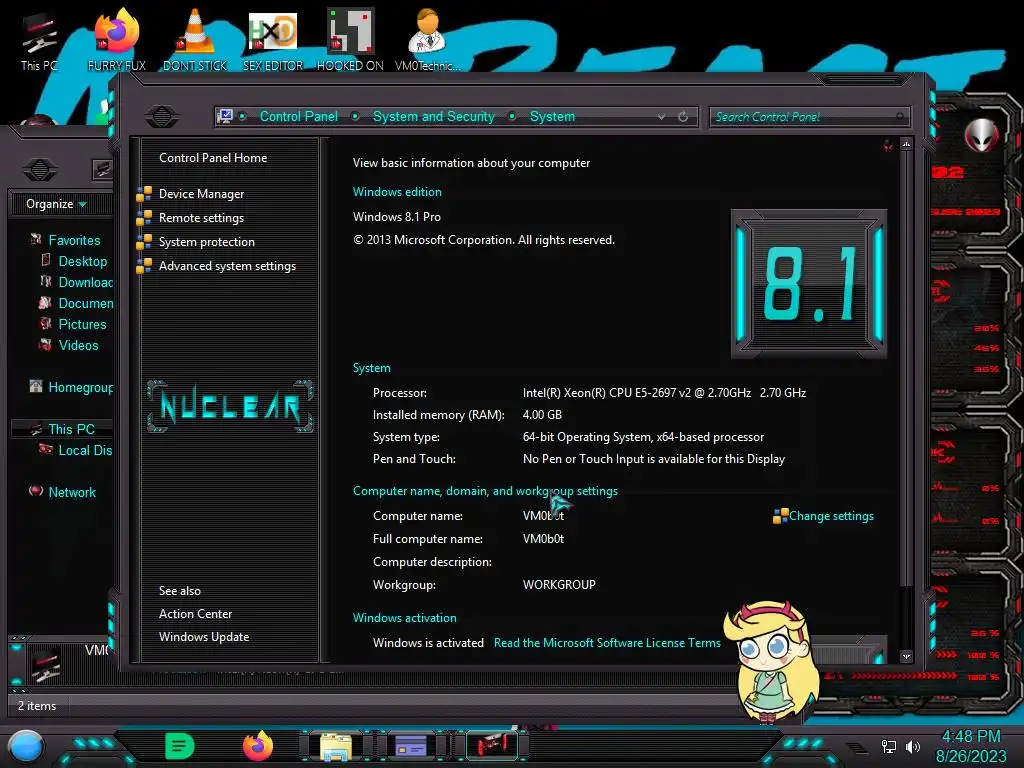This screenshot has width=1024, height=768.
Task: Click back button in Explorer window
Action: (40, 170)
